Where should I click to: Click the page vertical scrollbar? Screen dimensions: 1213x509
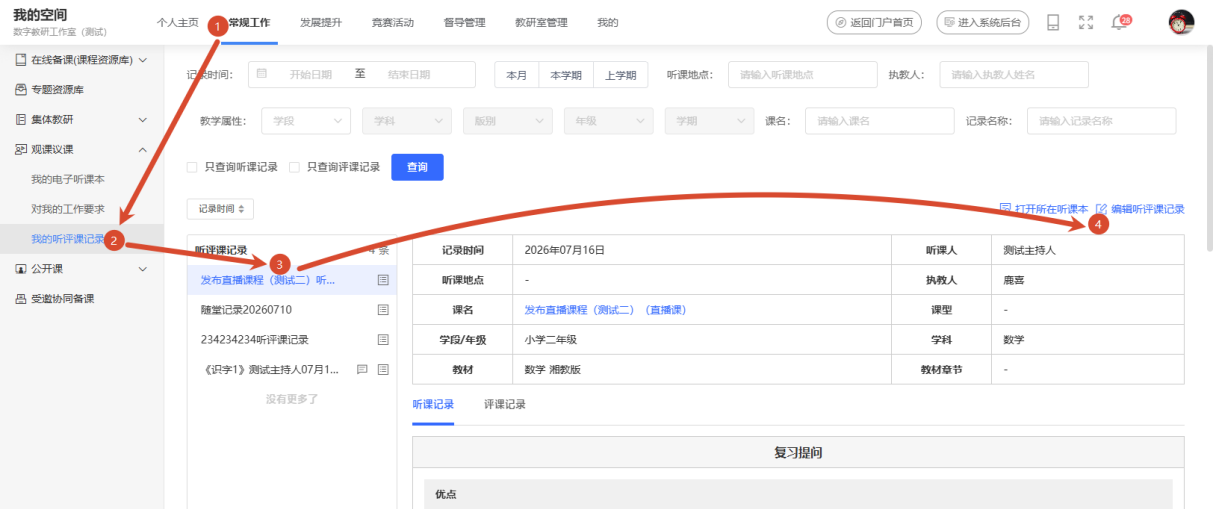click(1208, 150)
